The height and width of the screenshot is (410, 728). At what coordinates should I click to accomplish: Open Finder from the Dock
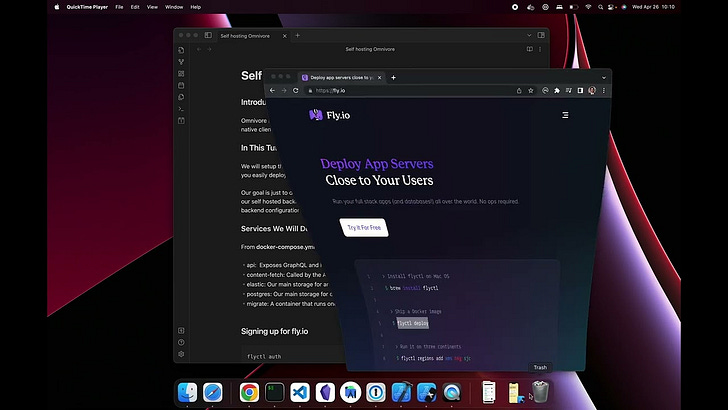[x=188, y=392]
